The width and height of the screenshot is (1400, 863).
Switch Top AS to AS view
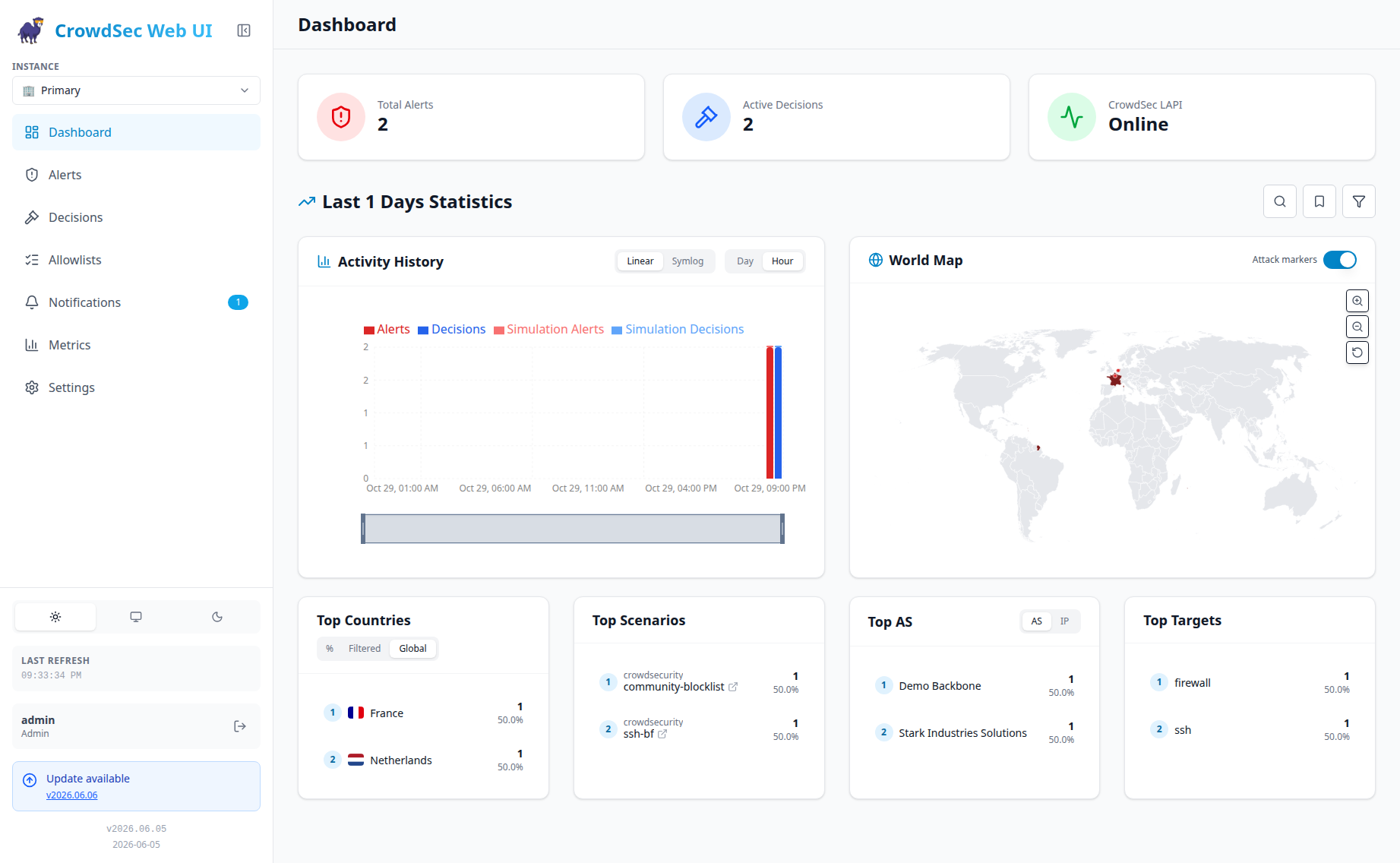pos(1037,621)
